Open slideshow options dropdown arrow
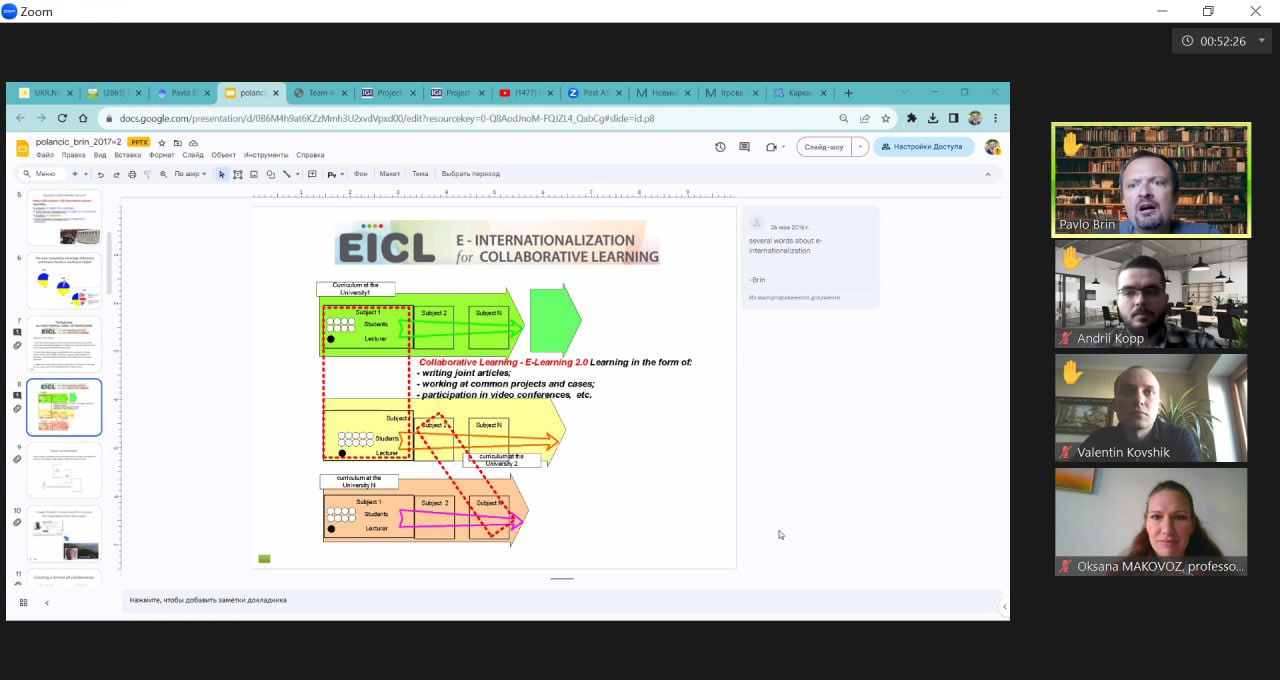The height and width of the screenshot is (680, 1280). coord(859,147)
